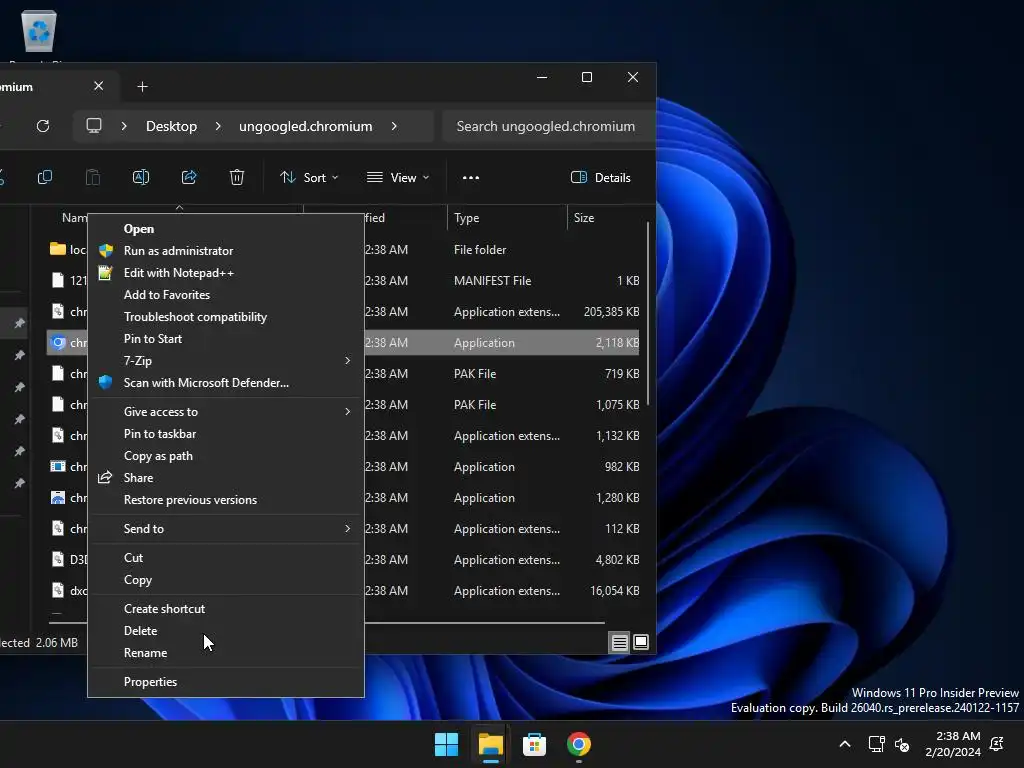Expand the Give access to submenu
The image size is (1024, 768).
tap(226, 412)
